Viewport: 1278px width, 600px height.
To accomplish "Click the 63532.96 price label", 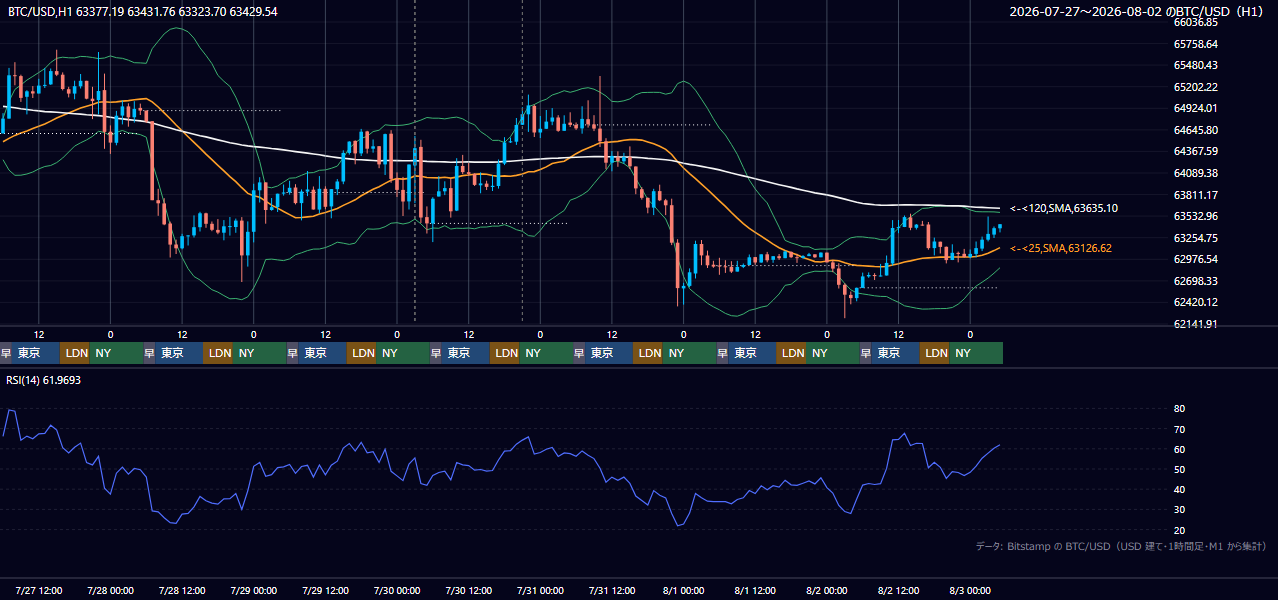I will (x=1196, y=216).
